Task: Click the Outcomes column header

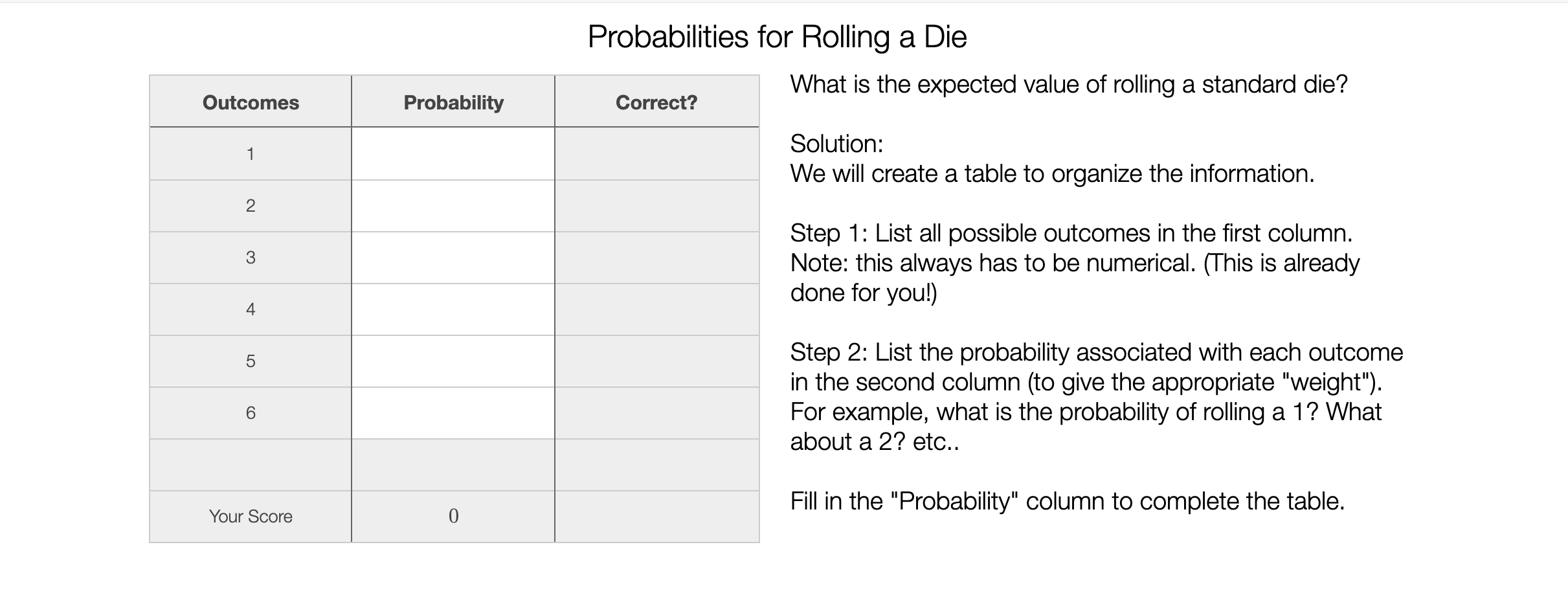Action: coord(251,102)
